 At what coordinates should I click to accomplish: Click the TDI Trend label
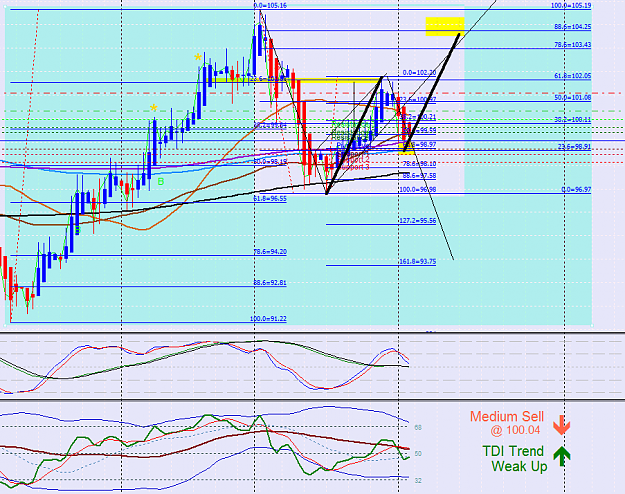(x=513, y=451)
